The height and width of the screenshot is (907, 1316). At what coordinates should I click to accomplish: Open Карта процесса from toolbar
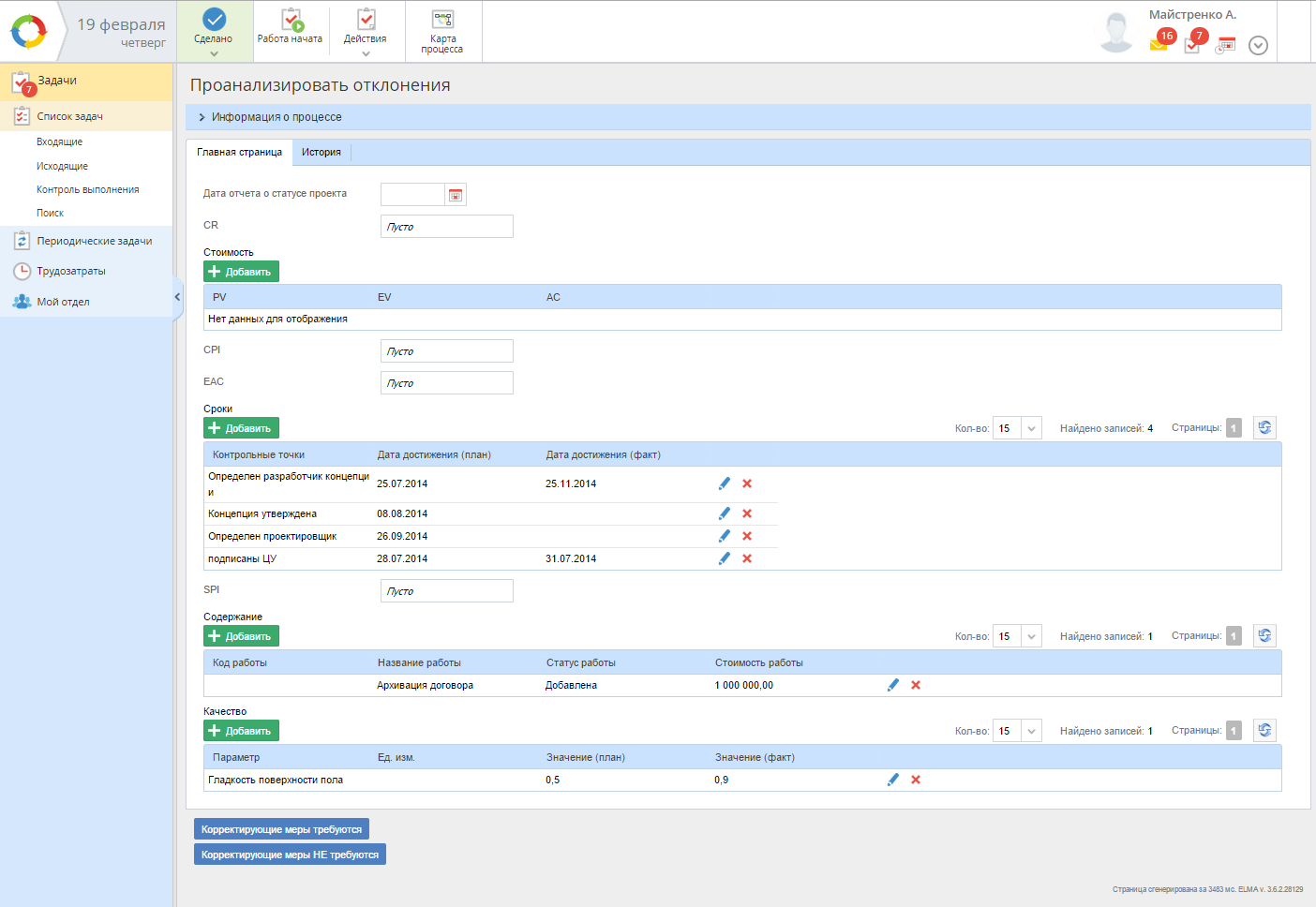(442, 33)
